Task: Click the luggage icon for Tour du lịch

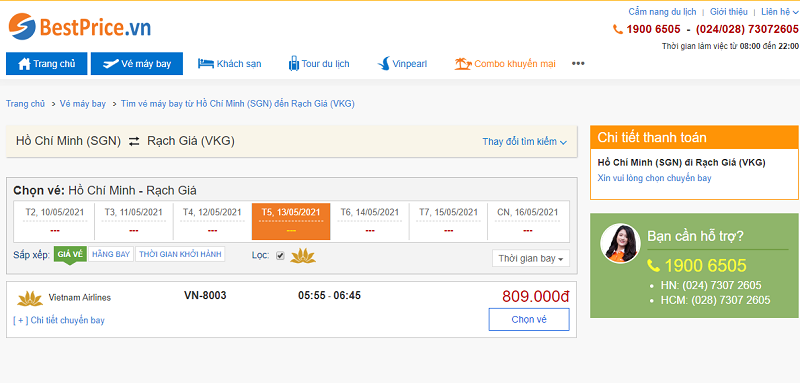Action: [x=294, y=63]
